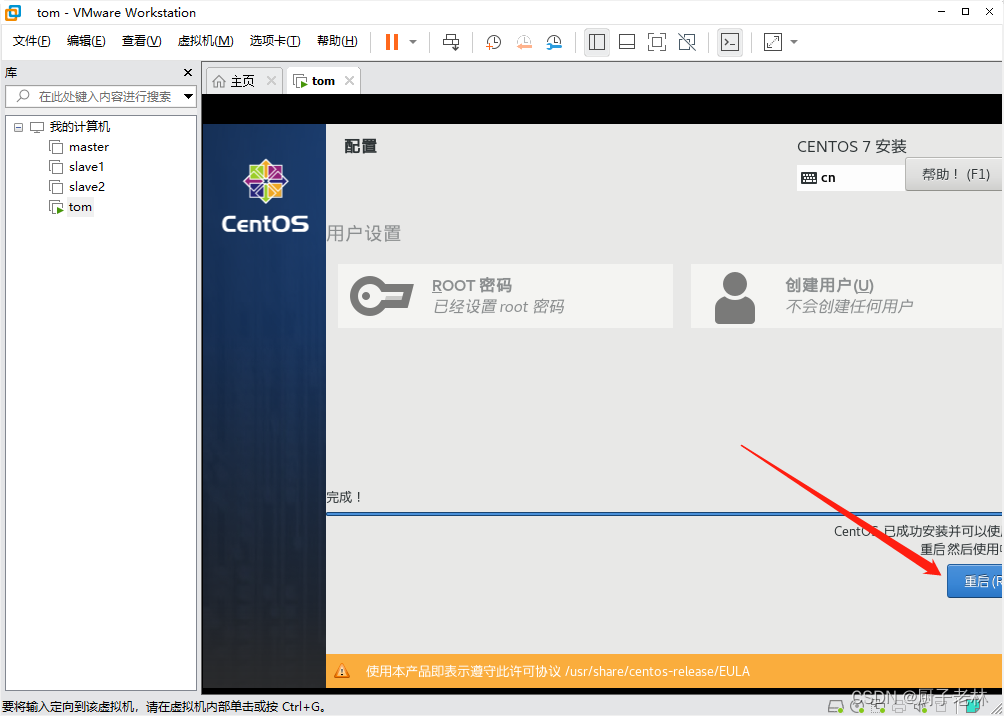
Task: Click the CentOS logo
Action: (265, 195)
